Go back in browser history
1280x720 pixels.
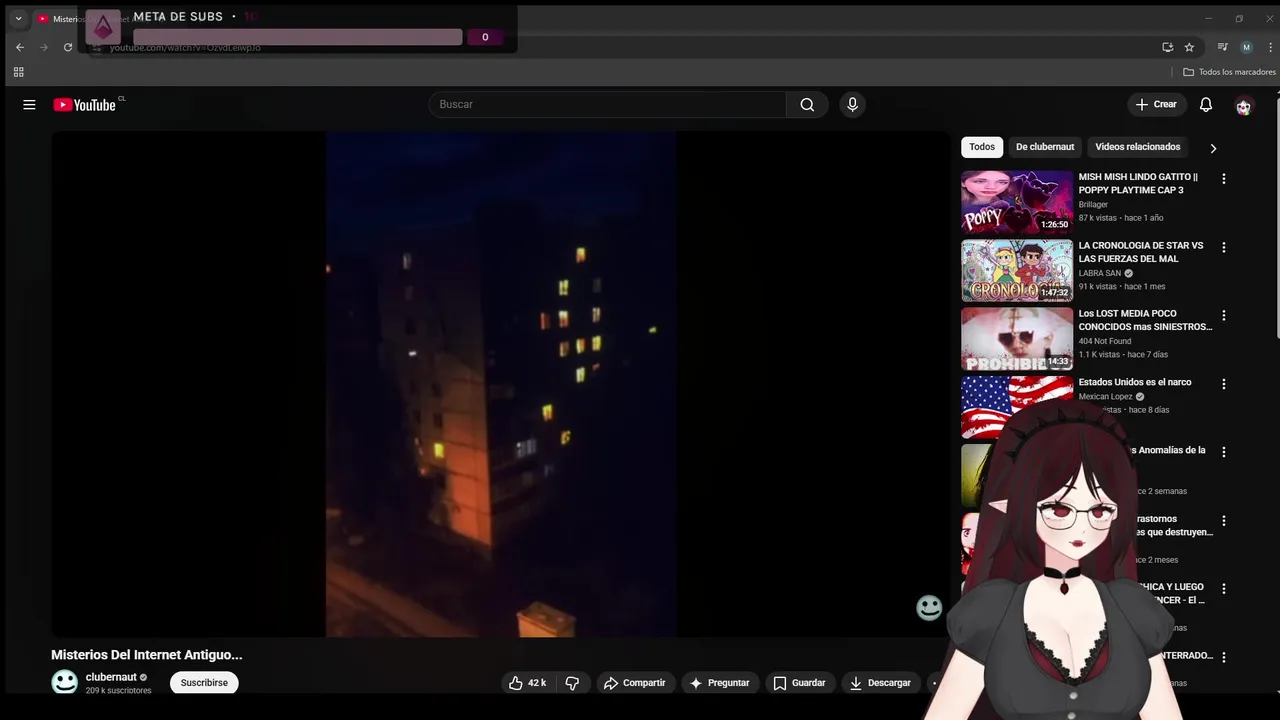click(x=20, y=47)
